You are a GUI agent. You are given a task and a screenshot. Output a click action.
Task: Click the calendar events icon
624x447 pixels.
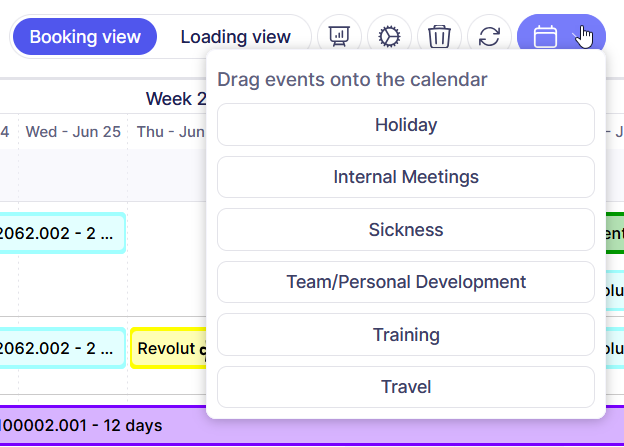click(545, 37)
